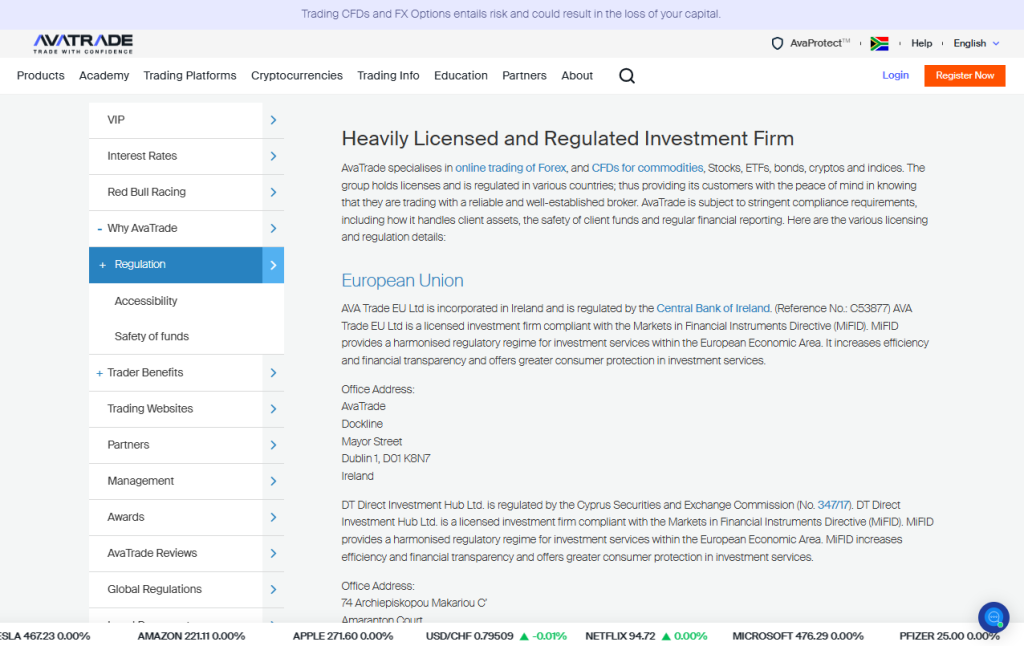Click the Login link
Image resolution: width=1024 pixels, height=646 pixels.
895,76
